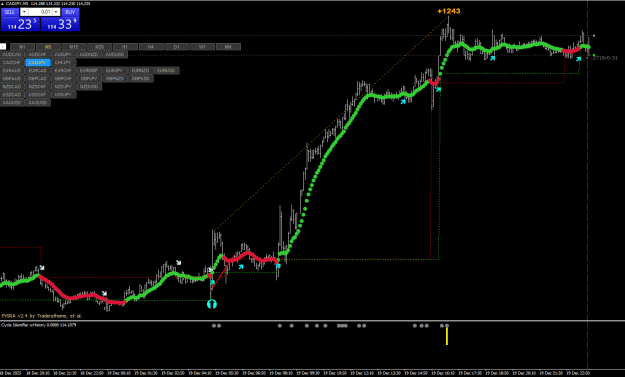The width and height of the screenshot is (625, 377).
Task: Load the NZDUSD symbol
Action: tap(89, 86)
